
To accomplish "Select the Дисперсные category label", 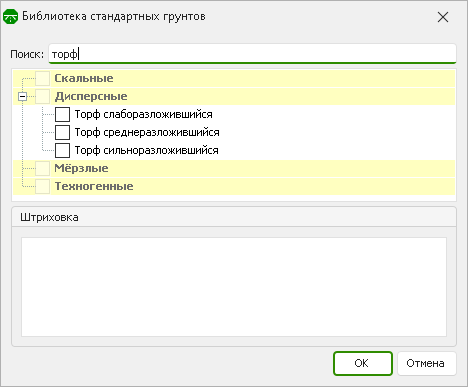I will [x=91, y=96].
